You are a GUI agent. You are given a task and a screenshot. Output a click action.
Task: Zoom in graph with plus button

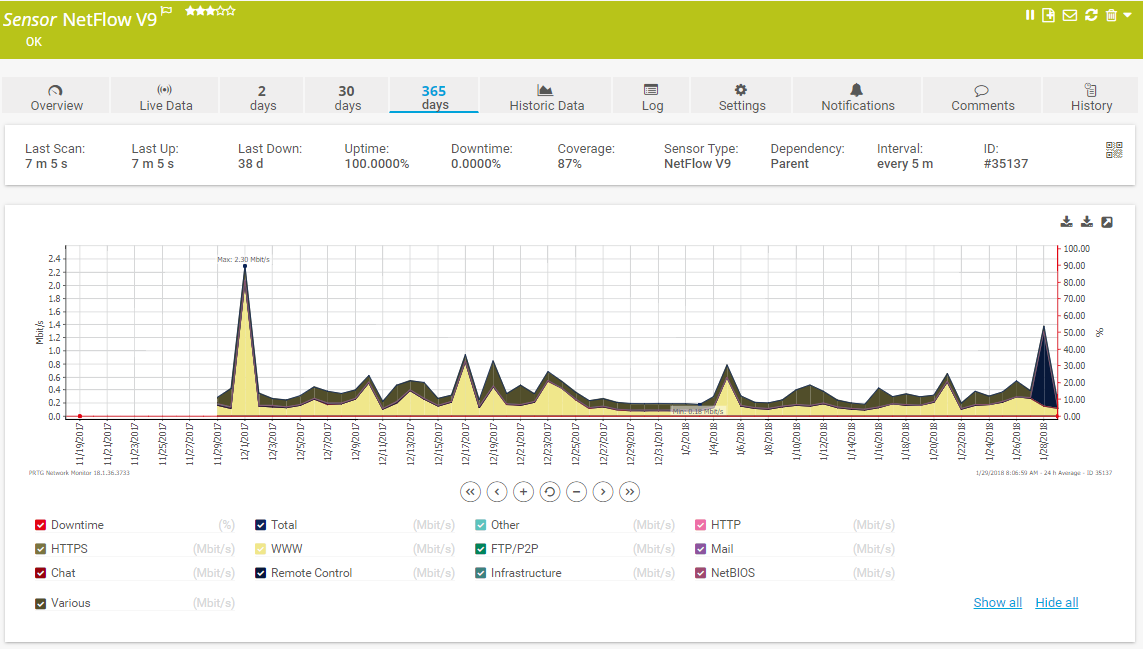(523, 491)
